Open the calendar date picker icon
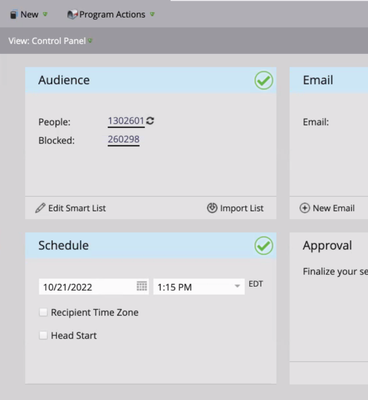The image size is (368, 400). (142, 286)
